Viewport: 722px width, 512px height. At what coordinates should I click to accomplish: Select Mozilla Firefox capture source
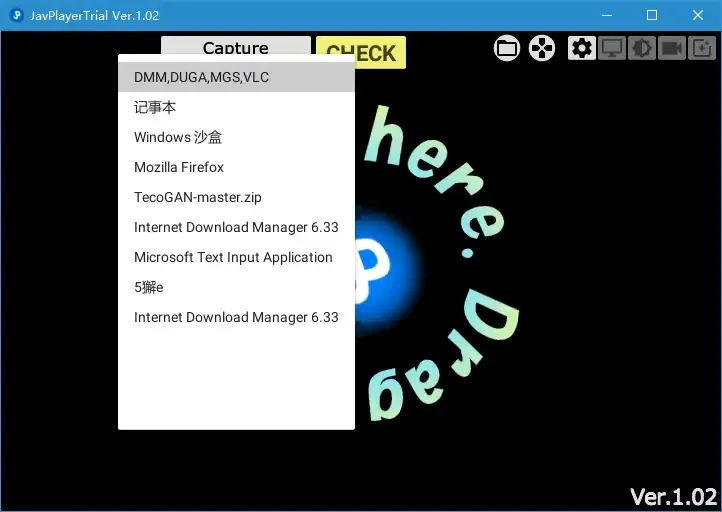[236, 167]
